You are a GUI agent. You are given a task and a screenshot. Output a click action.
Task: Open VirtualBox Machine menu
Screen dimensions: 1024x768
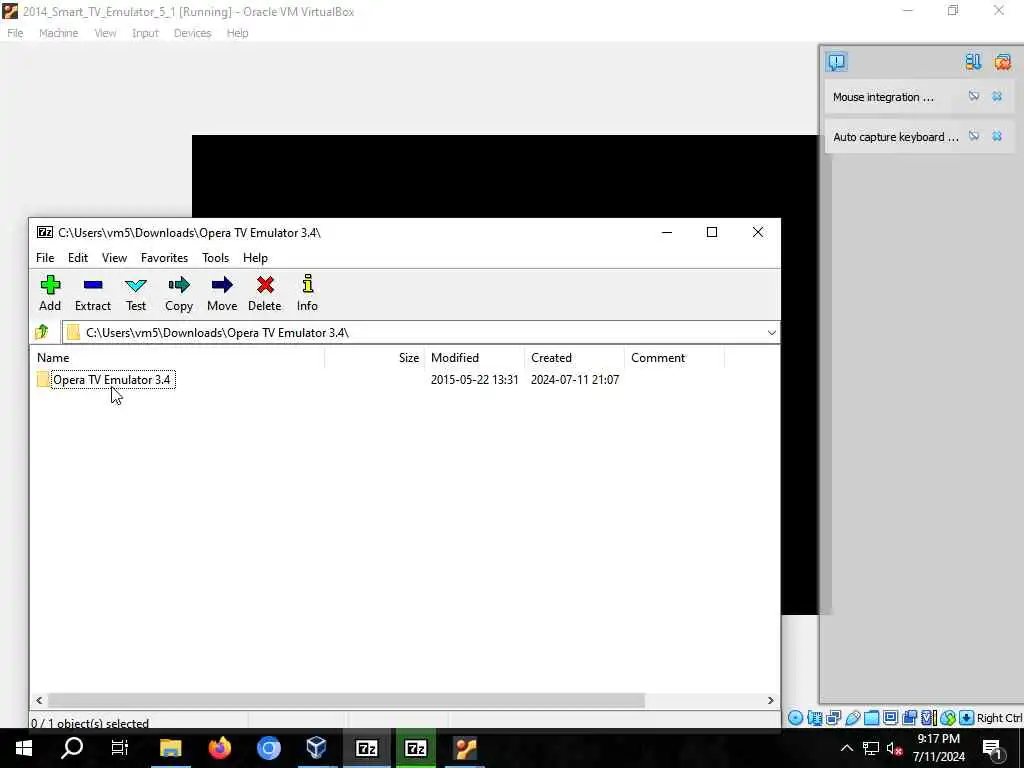(x=59, y=33)
